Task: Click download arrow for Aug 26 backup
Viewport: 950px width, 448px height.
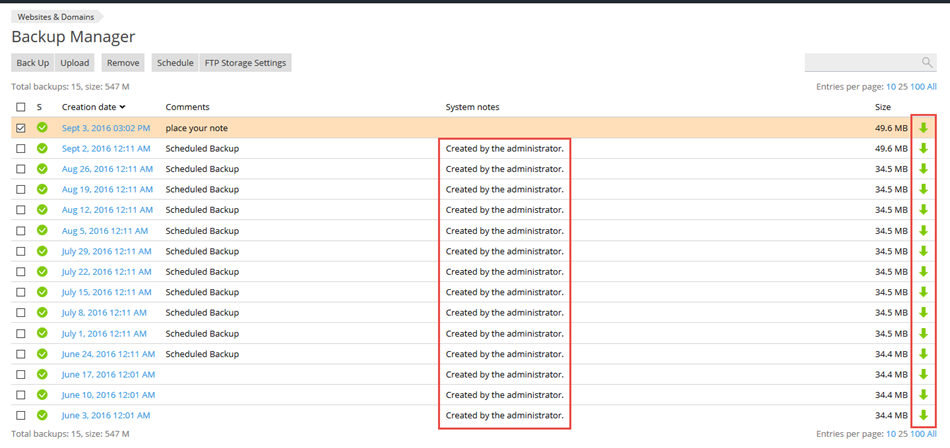Action: click(923, 169)
